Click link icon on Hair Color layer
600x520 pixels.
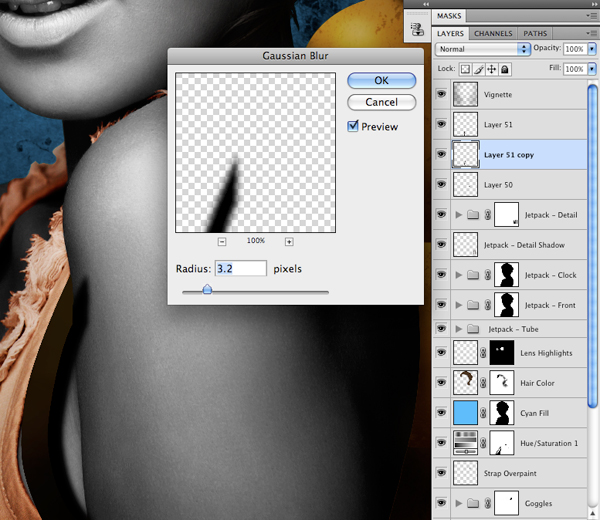click(x=483, y=383)
